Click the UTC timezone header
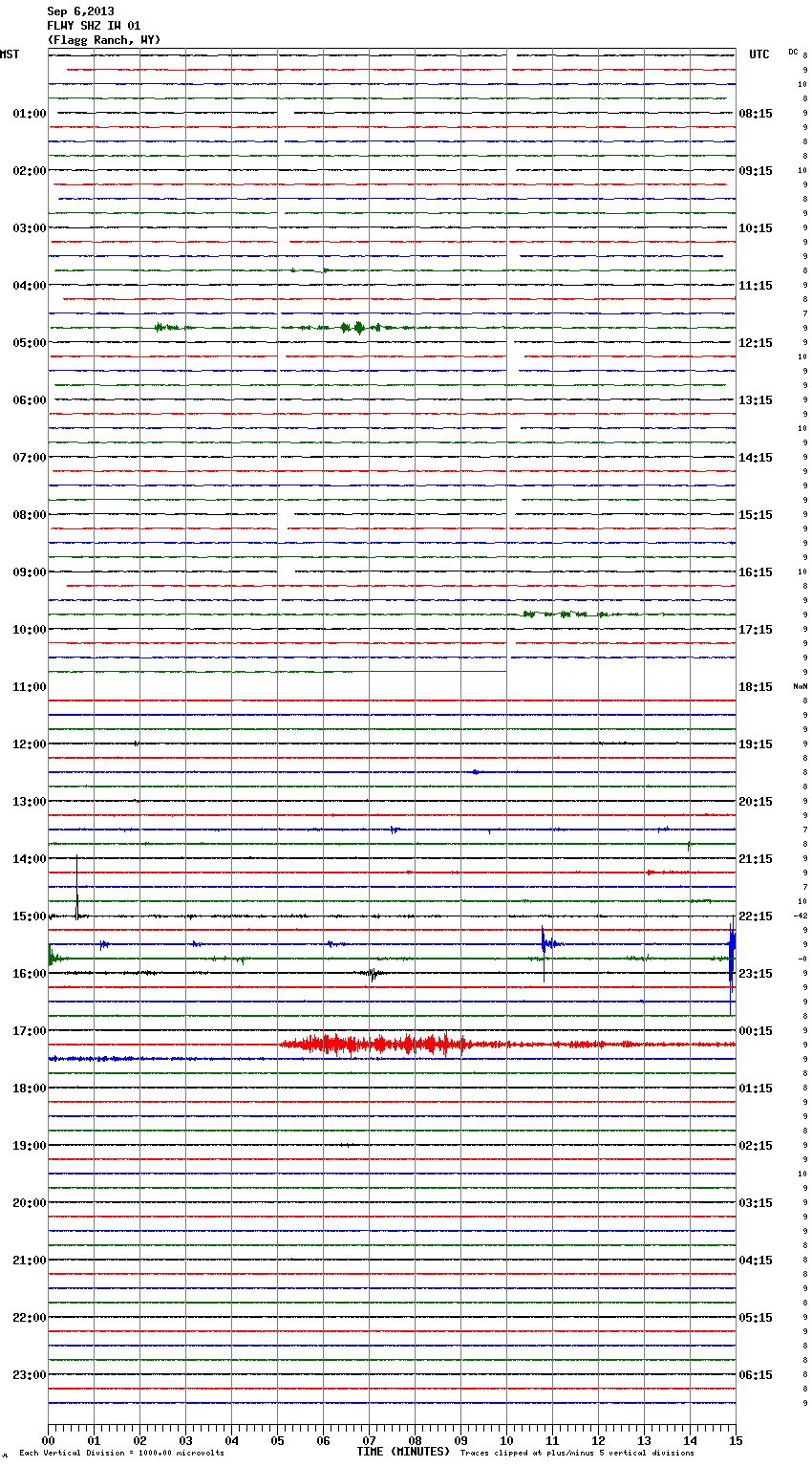Screen dimensions: 812x1466 click(759, 54)
